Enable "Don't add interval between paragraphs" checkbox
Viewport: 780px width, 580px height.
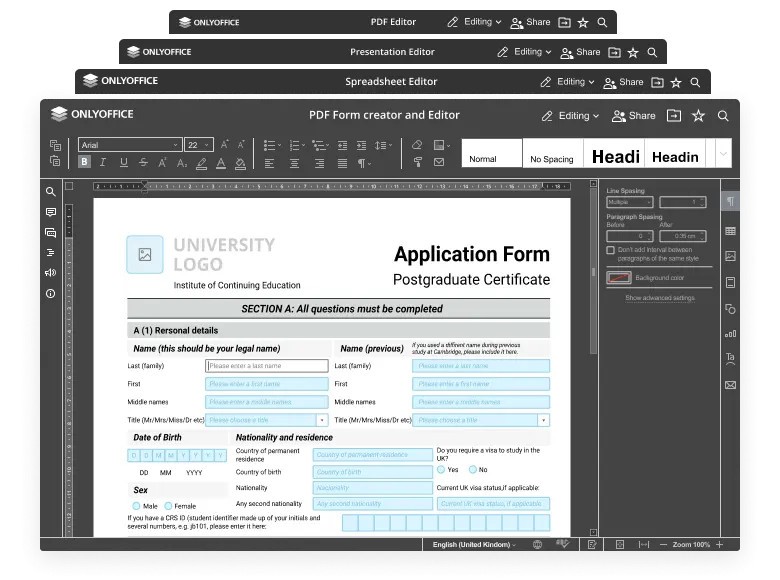(611, 250)
